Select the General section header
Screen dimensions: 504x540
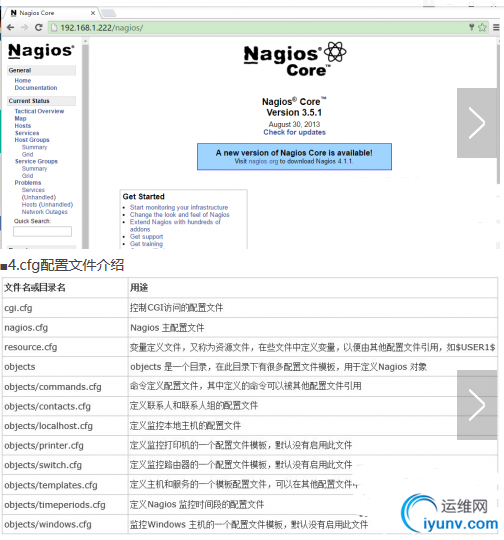(x=41, y=70)
